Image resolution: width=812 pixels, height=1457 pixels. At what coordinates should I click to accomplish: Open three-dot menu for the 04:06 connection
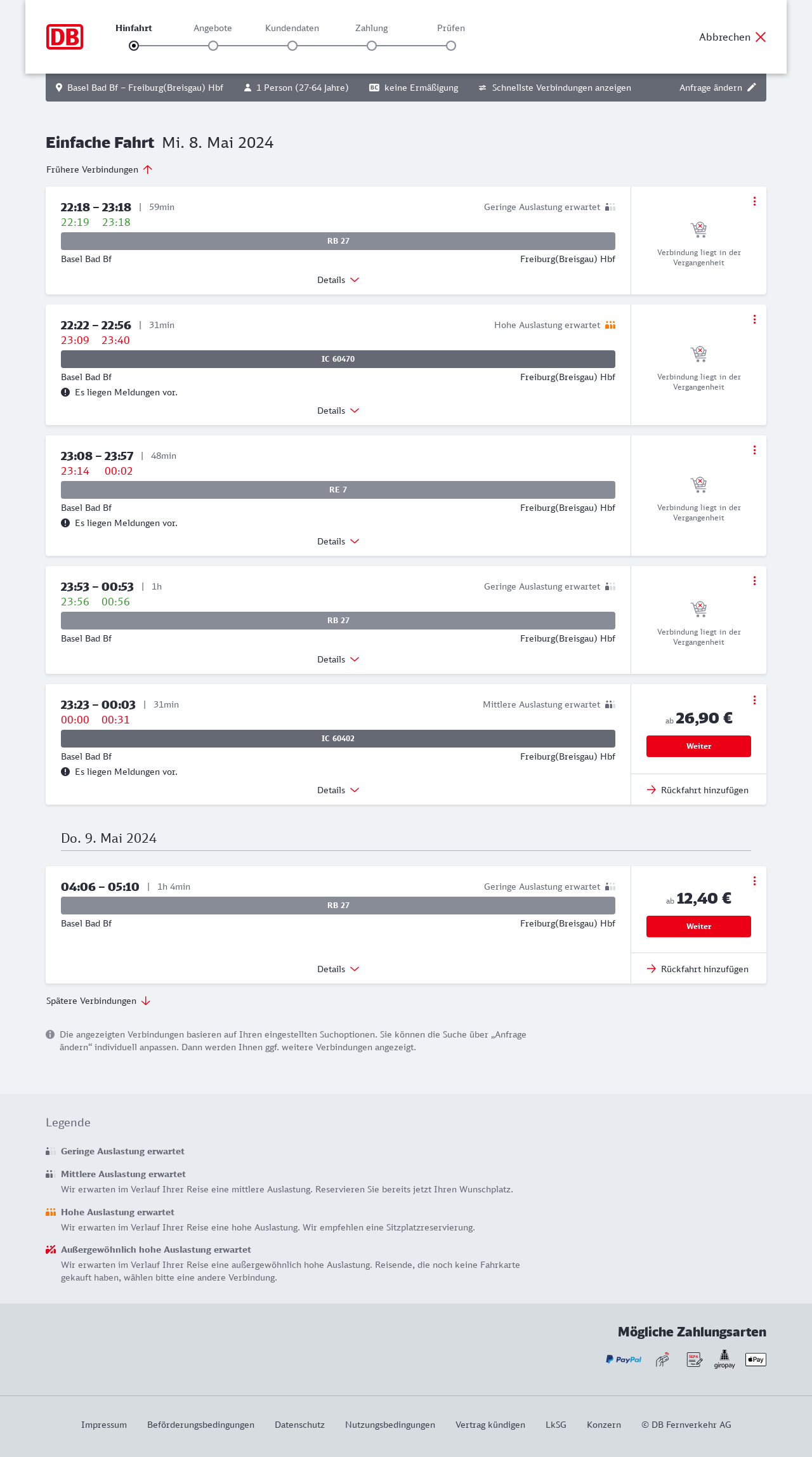[754, 881]
